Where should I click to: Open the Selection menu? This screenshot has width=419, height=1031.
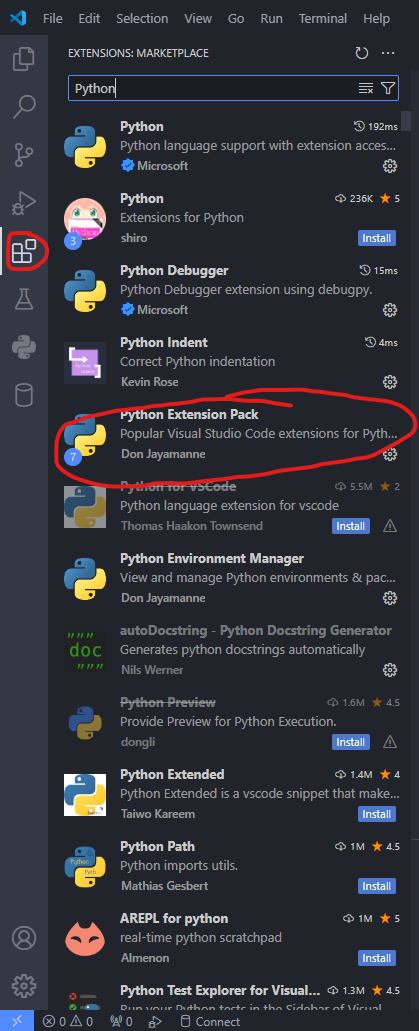(x=143, y=19)
